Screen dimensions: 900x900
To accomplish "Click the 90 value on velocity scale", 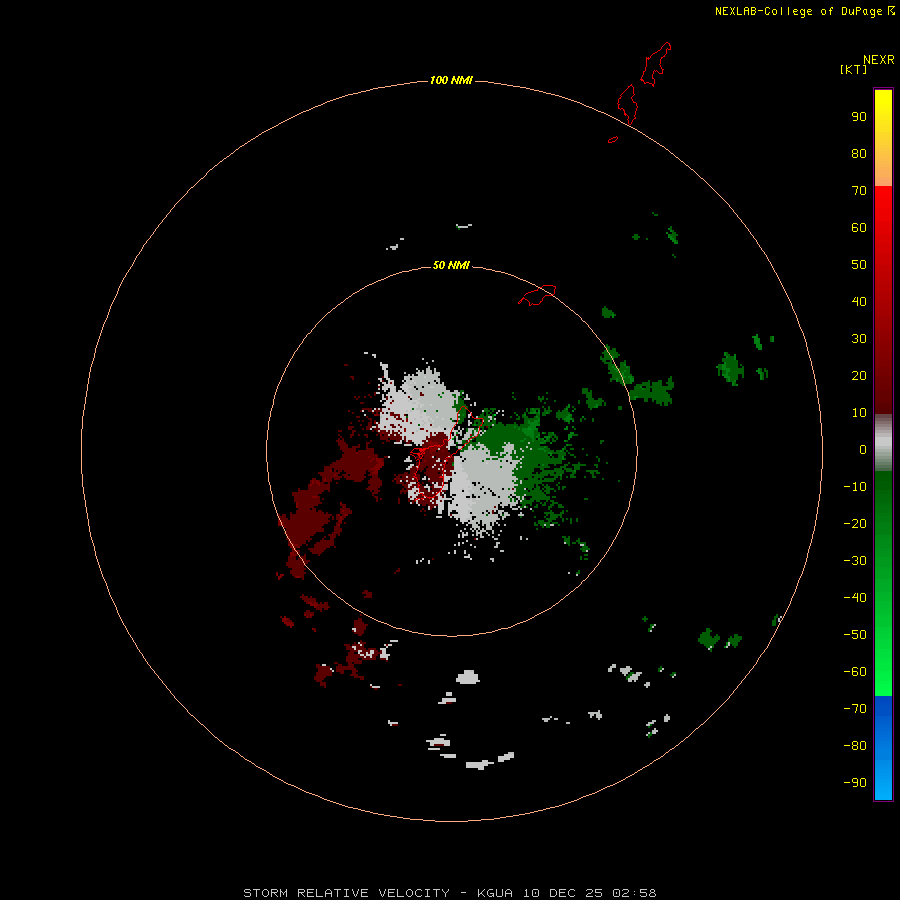I will (x=859, y=117).
